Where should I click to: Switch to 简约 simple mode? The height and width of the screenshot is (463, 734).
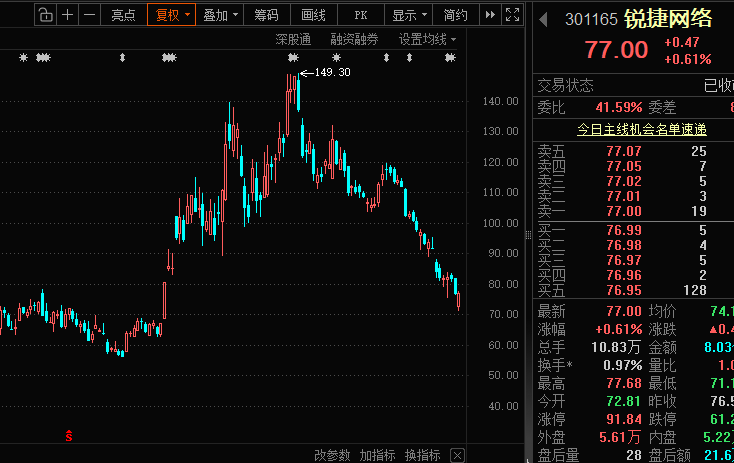coord(455,15)
